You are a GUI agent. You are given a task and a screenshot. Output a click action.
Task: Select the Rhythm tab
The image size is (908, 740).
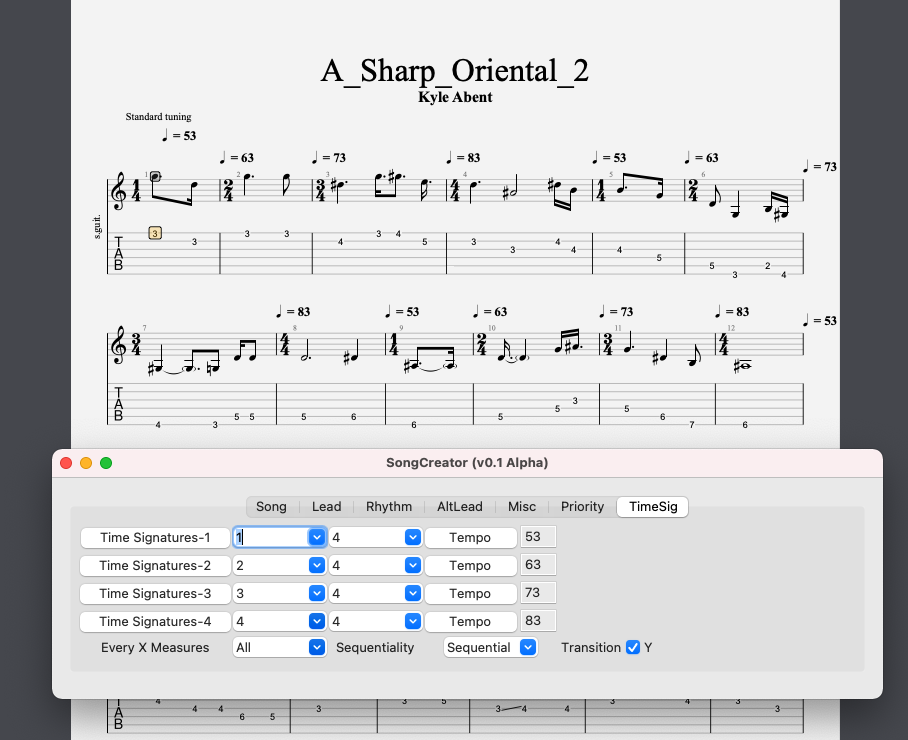pos(389,507)
